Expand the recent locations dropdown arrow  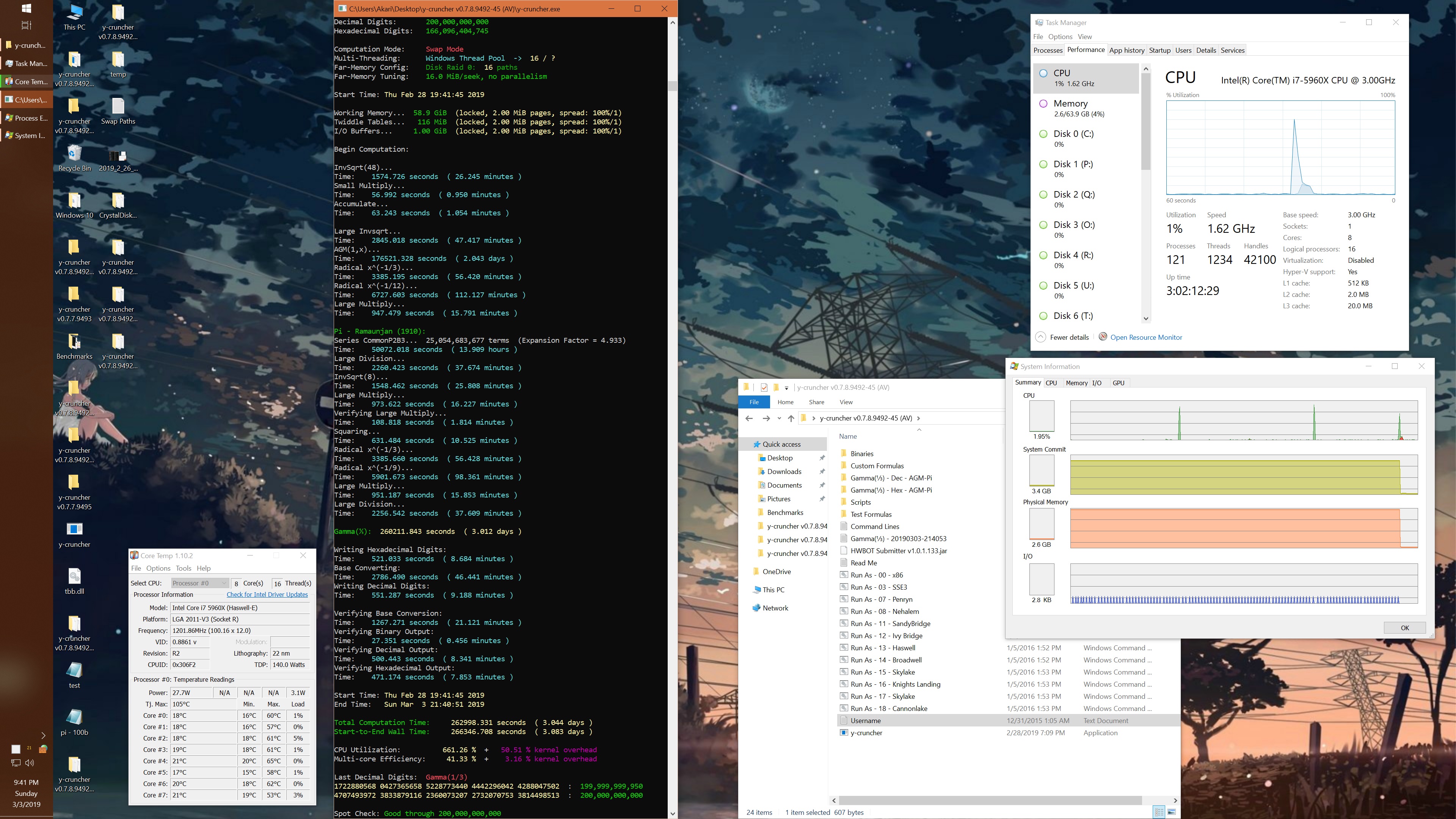coord(779,418)
